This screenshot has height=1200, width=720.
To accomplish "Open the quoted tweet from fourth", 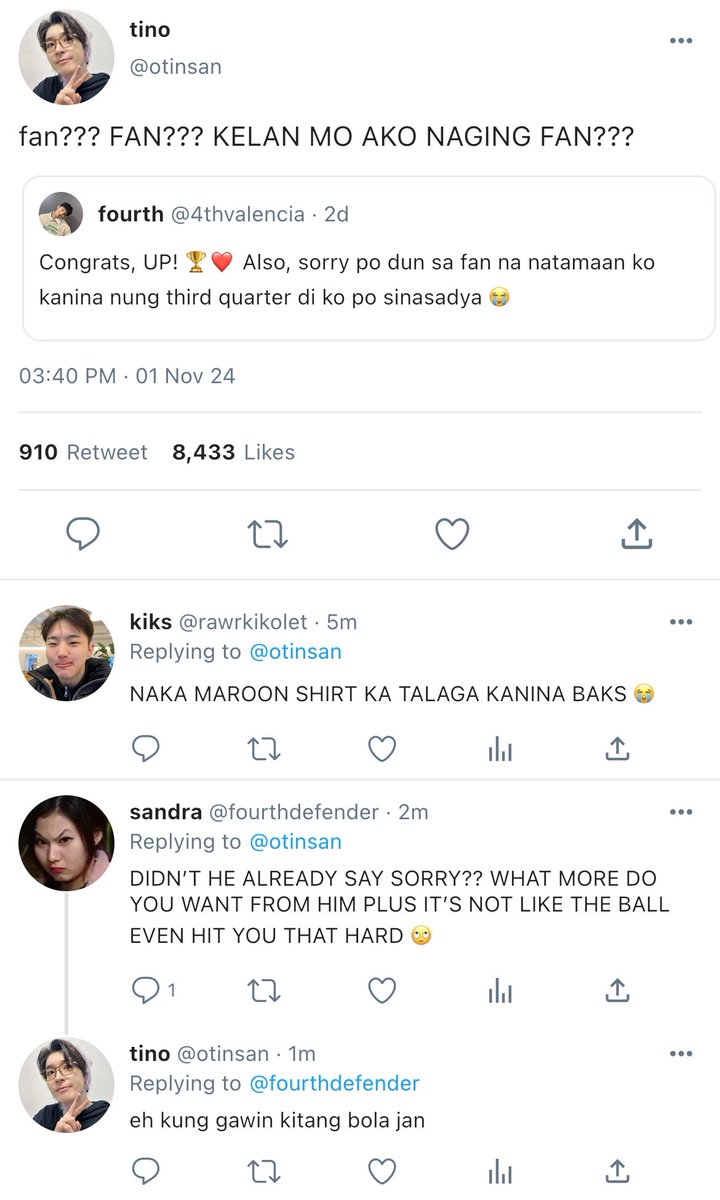I will coord(369,259).
